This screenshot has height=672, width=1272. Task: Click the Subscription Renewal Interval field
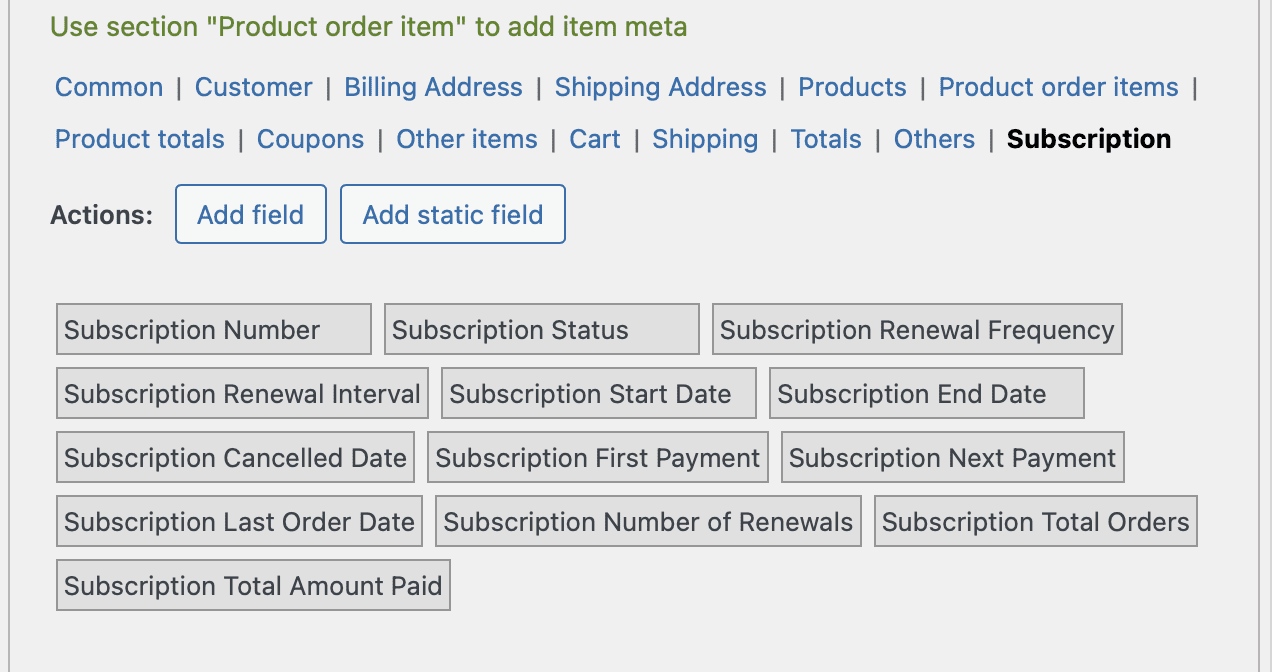tap(242, 394)
